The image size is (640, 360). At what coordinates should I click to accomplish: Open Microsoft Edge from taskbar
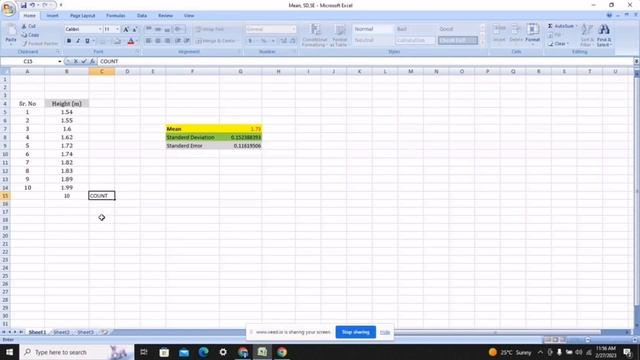click(x=203, y=352)
